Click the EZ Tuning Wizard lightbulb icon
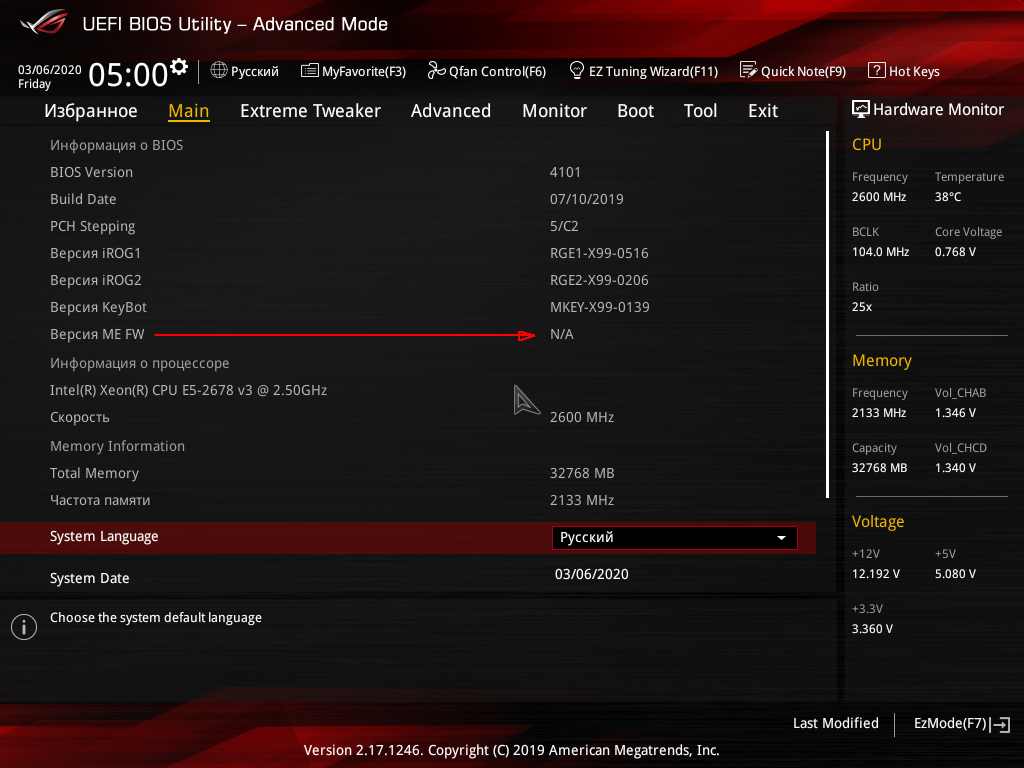This screenshot has height=768, width=1024. click(x=577, y=70)
